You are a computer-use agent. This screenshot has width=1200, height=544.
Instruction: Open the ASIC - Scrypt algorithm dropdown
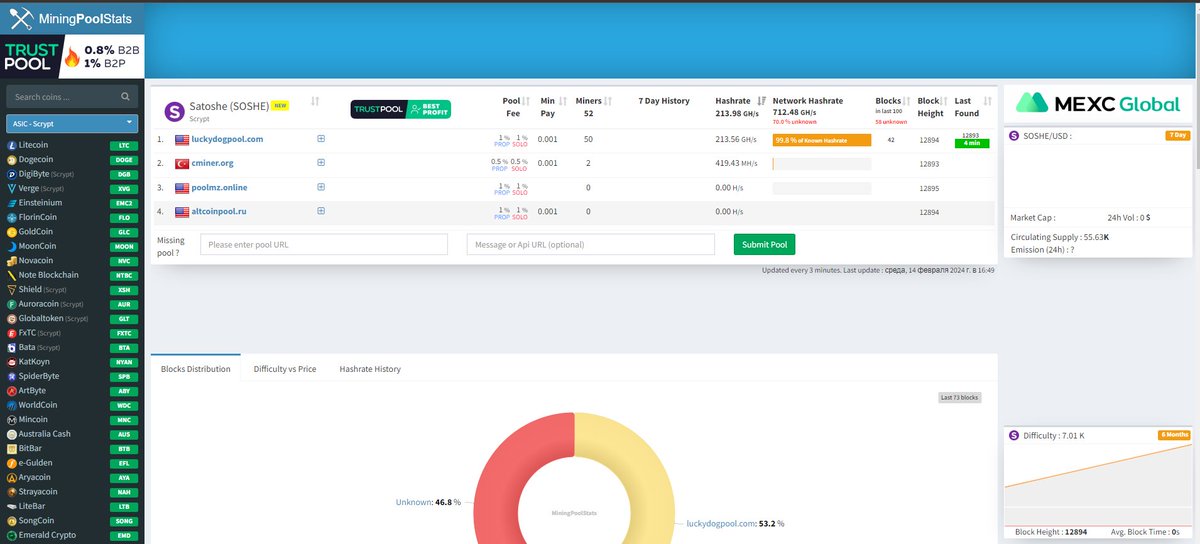tap(72, 123)
